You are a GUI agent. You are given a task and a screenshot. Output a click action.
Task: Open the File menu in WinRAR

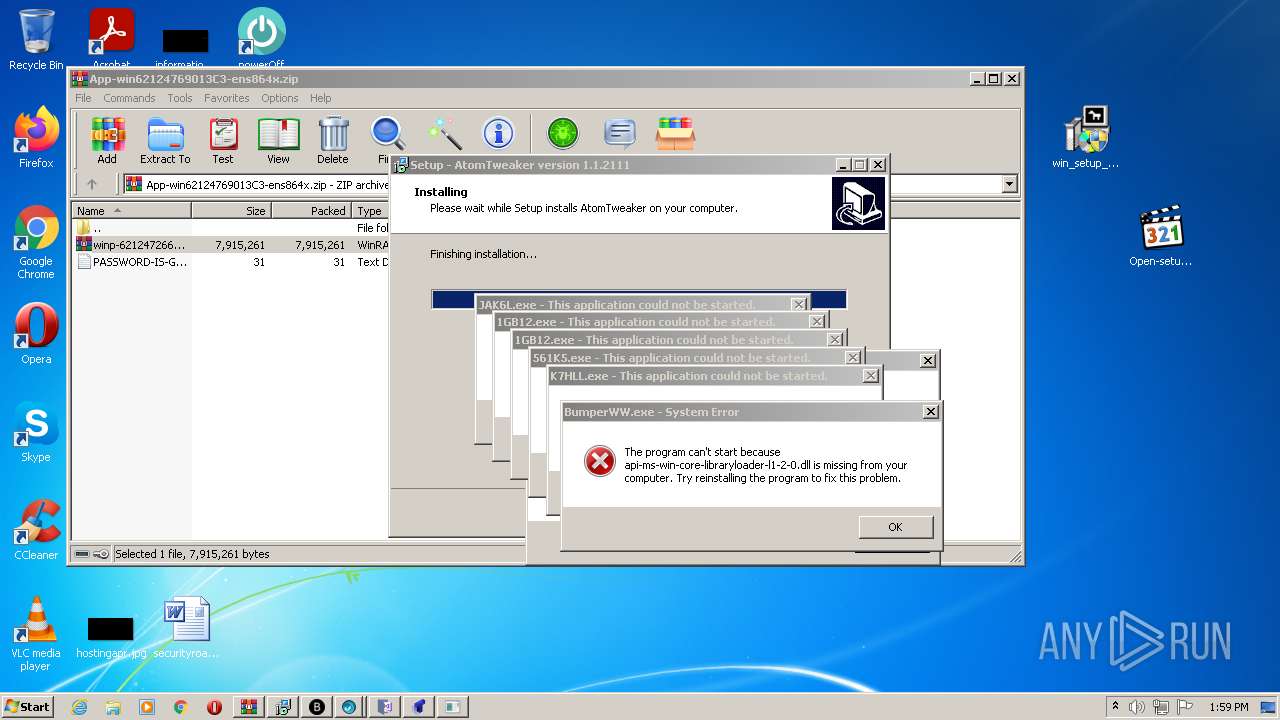[x=83, y=98]
